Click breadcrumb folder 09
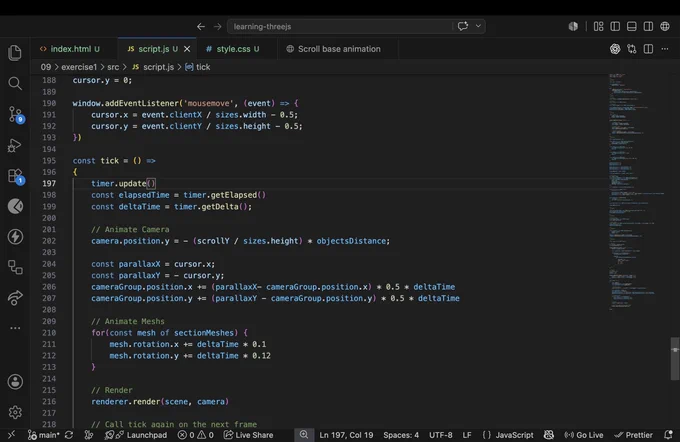The image size is (680, 442). point(46,67)
